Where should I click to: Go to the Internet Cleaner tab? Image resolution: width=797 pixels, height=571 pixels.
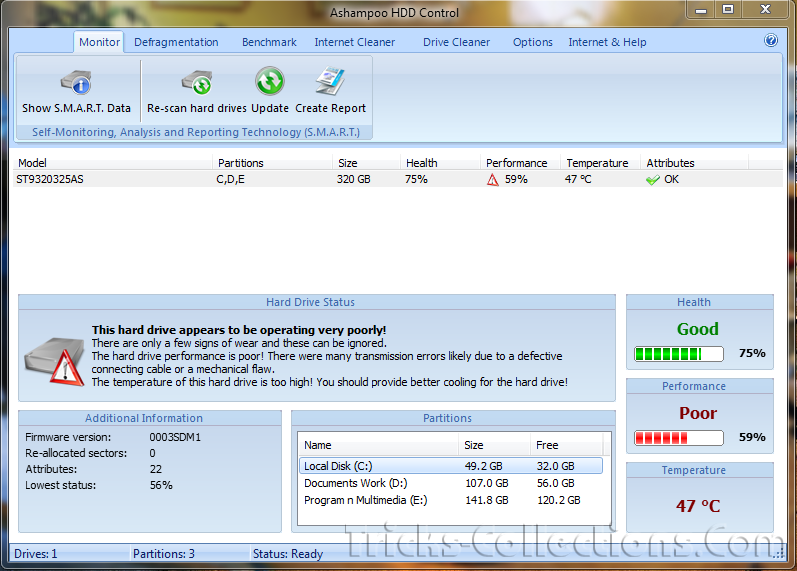pos(354,42)
